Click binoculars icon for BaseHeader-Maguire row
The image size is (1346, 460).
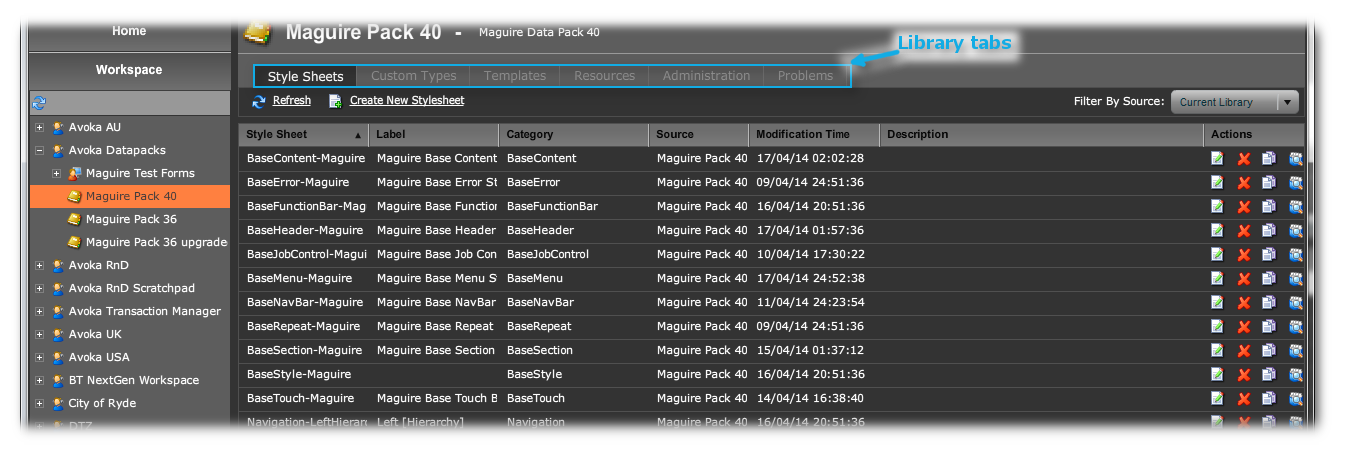(1295, 230)
